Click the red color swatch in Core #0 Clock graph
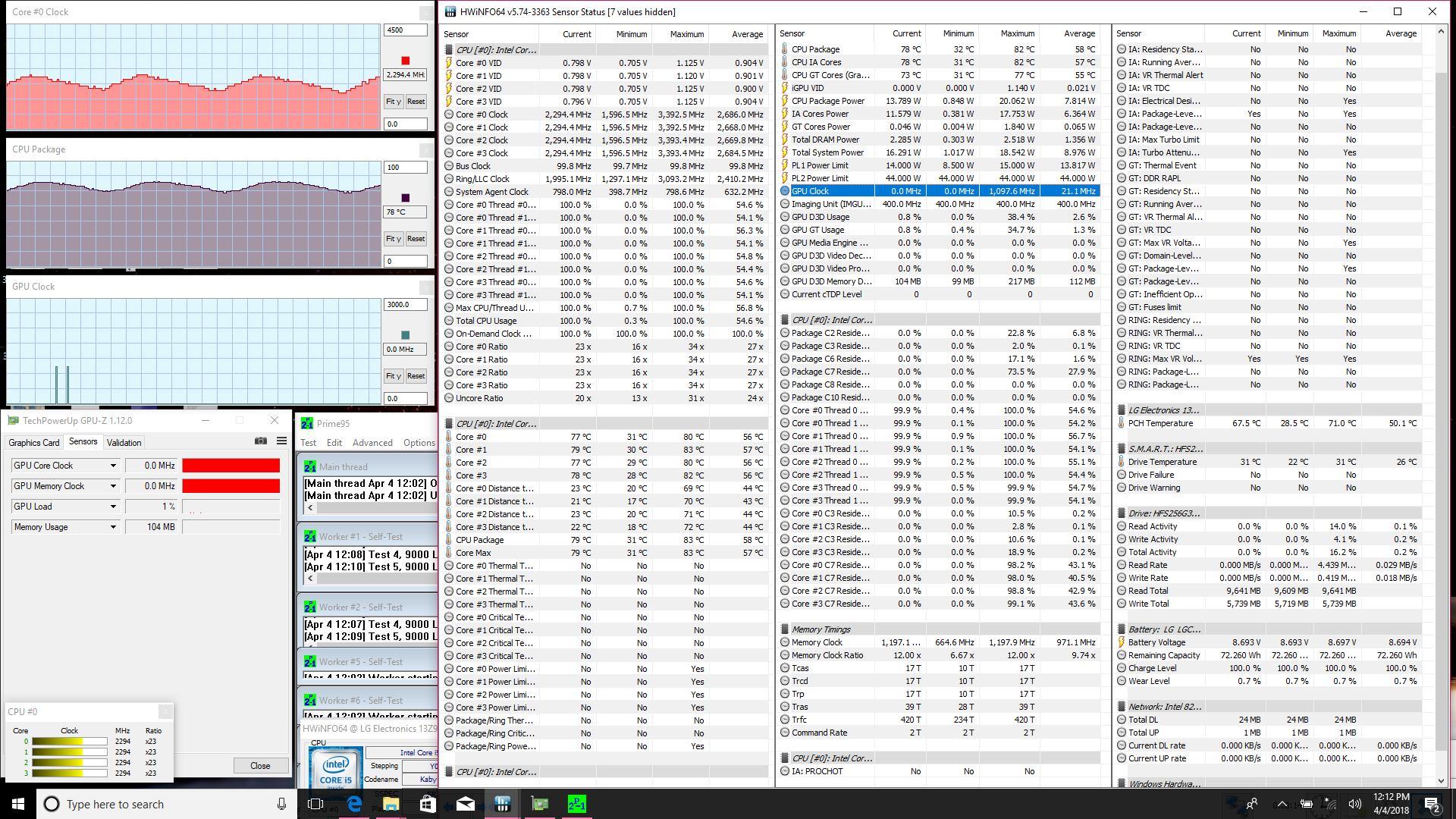1456x819 pixels. (x=405, y=61)
